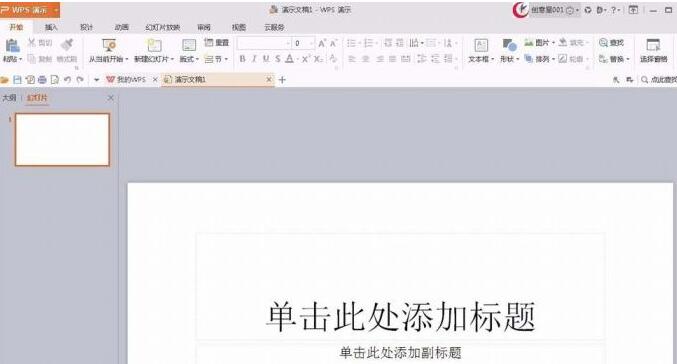Expand the Picture (图片) dropdown
Image resolution: width=677 pixels, height=364 pixels.
coord(553,43)
